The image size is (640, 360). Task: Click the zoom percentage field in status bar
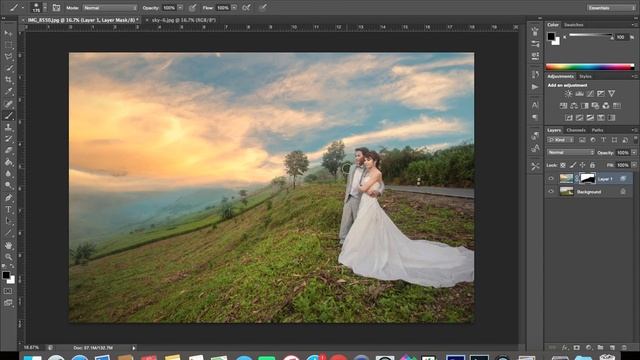pos(31,348)
